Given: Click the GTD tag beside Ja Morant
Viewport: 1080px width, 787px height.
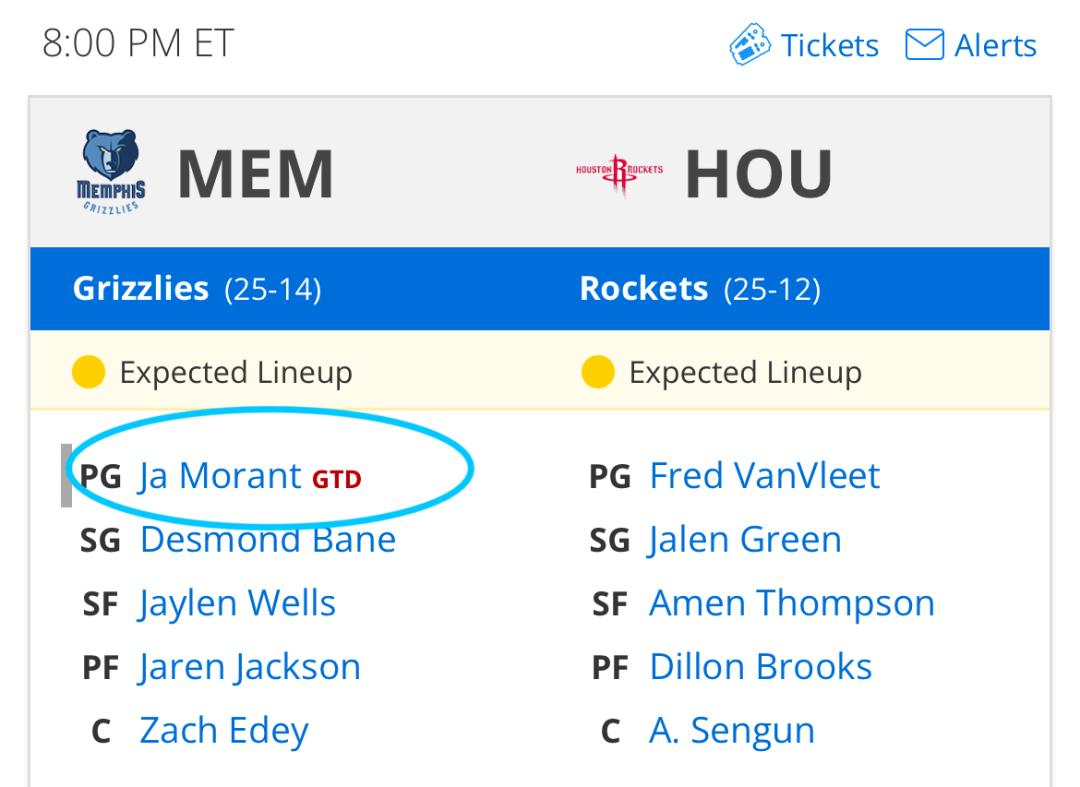Looking at the screenshot, I should click(x=337, y=479).
